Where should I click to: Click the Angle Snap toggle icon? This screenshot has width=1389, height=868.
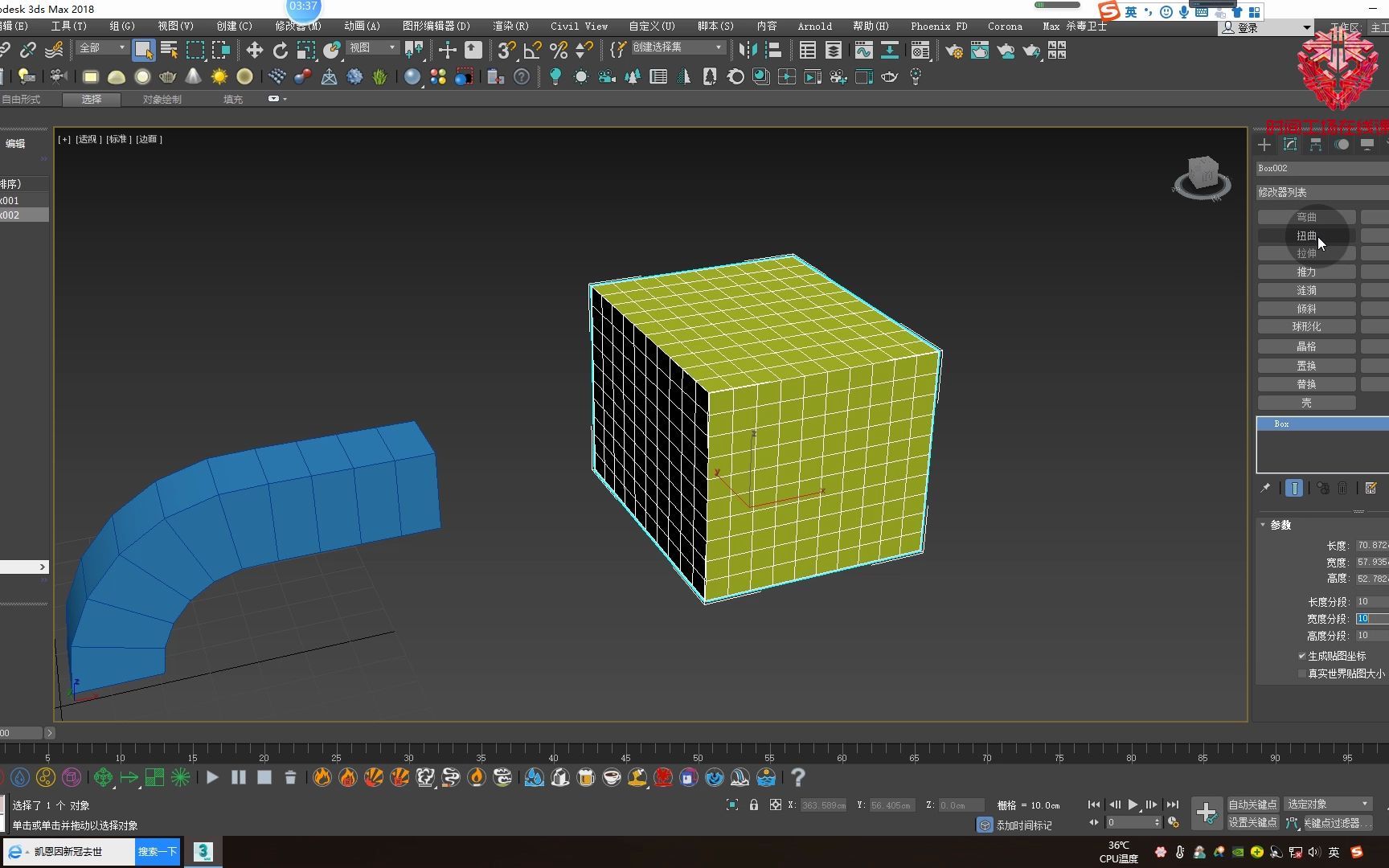click(532, 51)
